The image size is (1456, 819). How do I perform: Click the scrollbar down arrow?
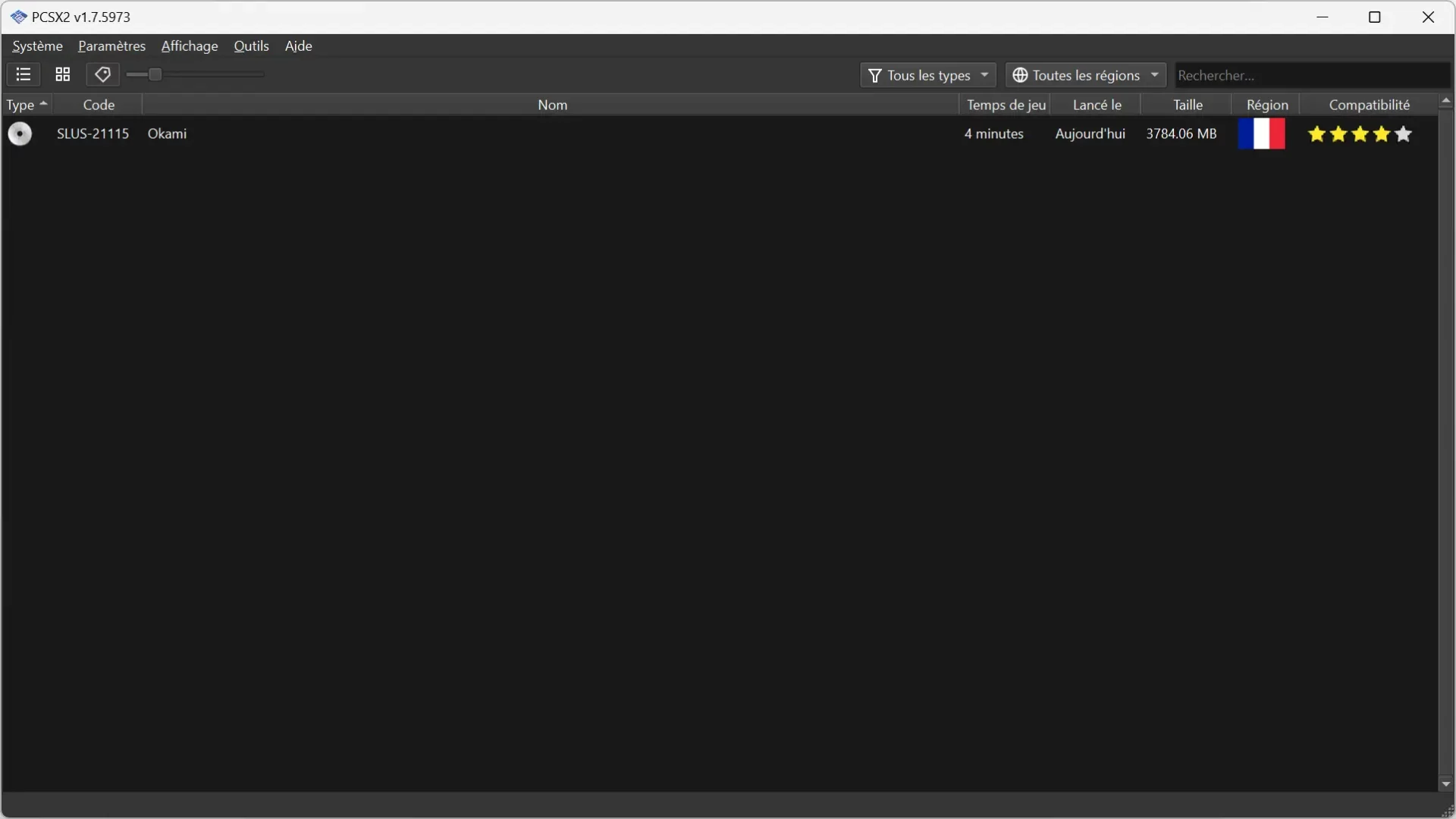coord(1445,785)
